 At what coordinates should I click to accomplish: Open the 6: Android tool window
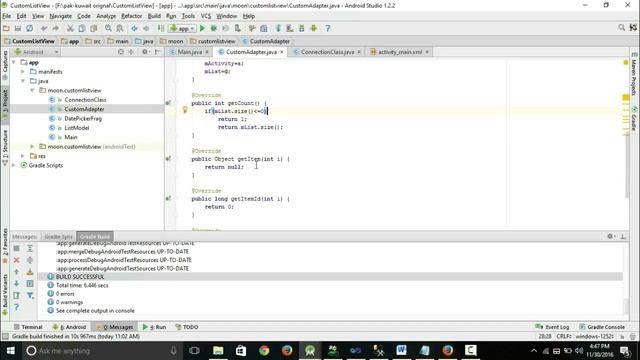coord(69,327)
